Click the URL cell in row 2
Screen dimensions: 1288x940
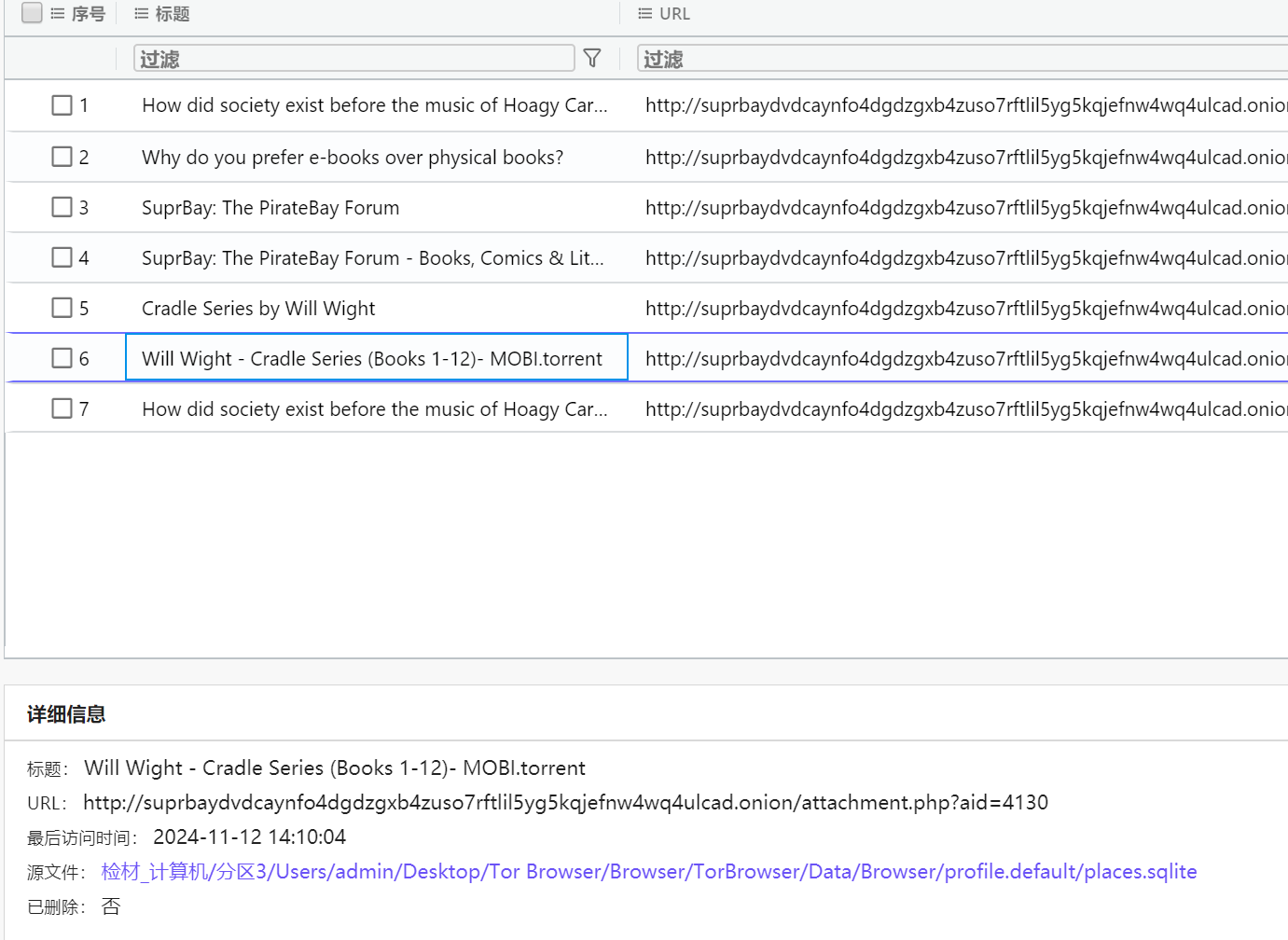pos(966,157)
